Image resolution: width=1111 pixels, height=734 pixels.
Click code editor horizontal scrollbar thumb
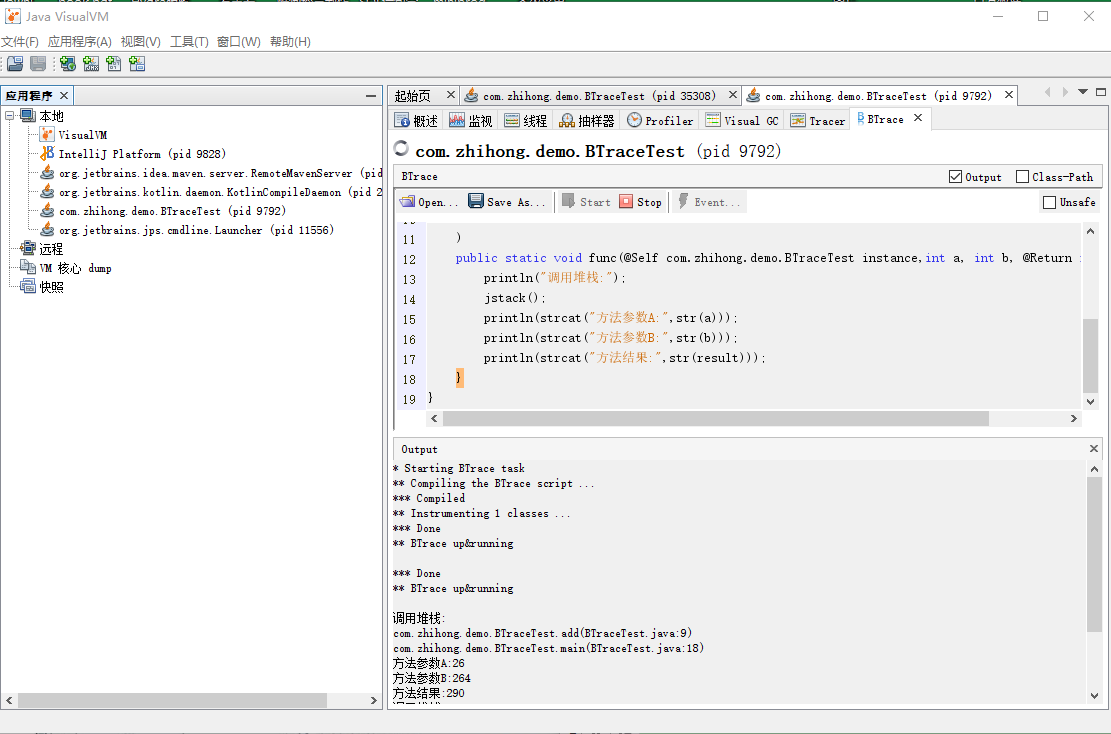pyautogui.click(x=716, y=419)
